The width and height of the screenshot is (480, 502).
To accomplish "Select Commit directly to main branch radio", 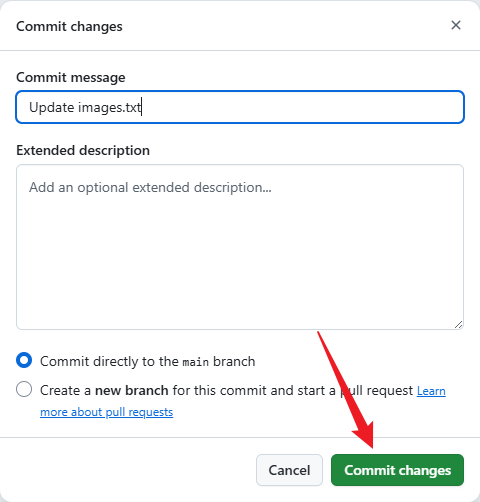I will [24, 360].
